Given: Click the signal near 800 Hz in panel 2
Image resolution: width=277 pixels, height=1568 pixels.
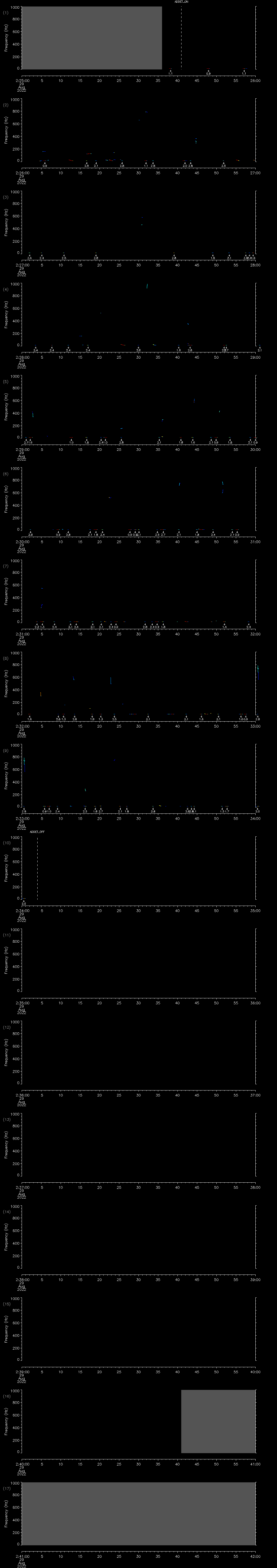Looking at the screenshot, I should coord(146,112).
